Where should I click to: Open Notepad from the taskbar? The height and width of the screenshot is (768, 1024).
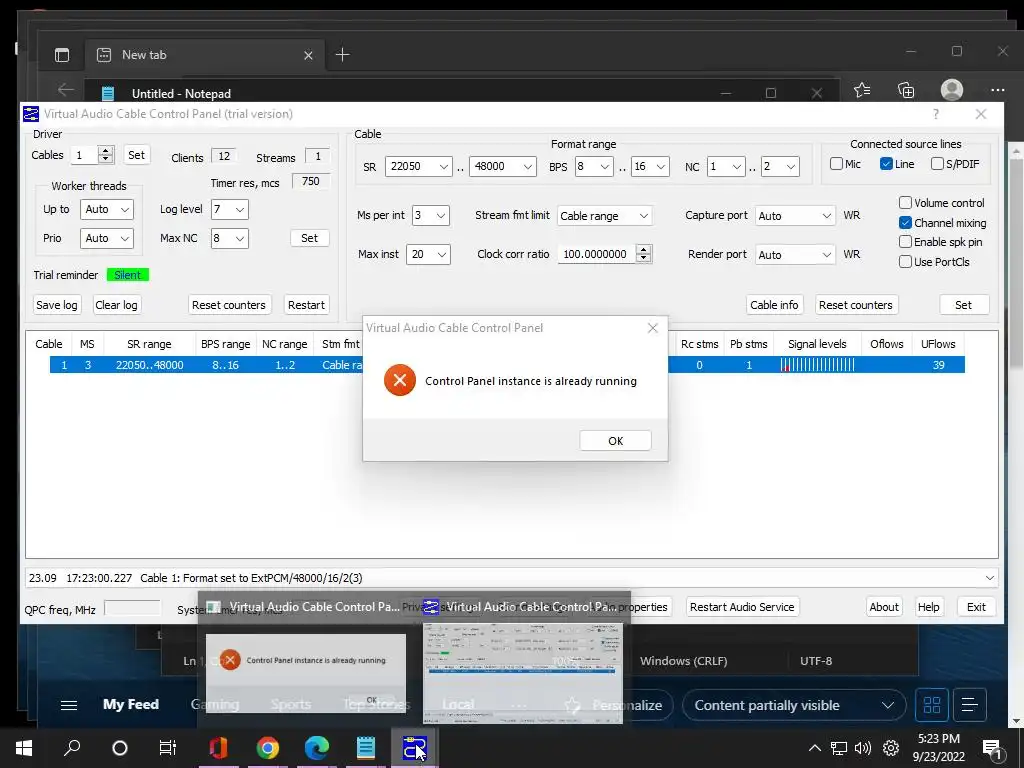click(365, 748)
